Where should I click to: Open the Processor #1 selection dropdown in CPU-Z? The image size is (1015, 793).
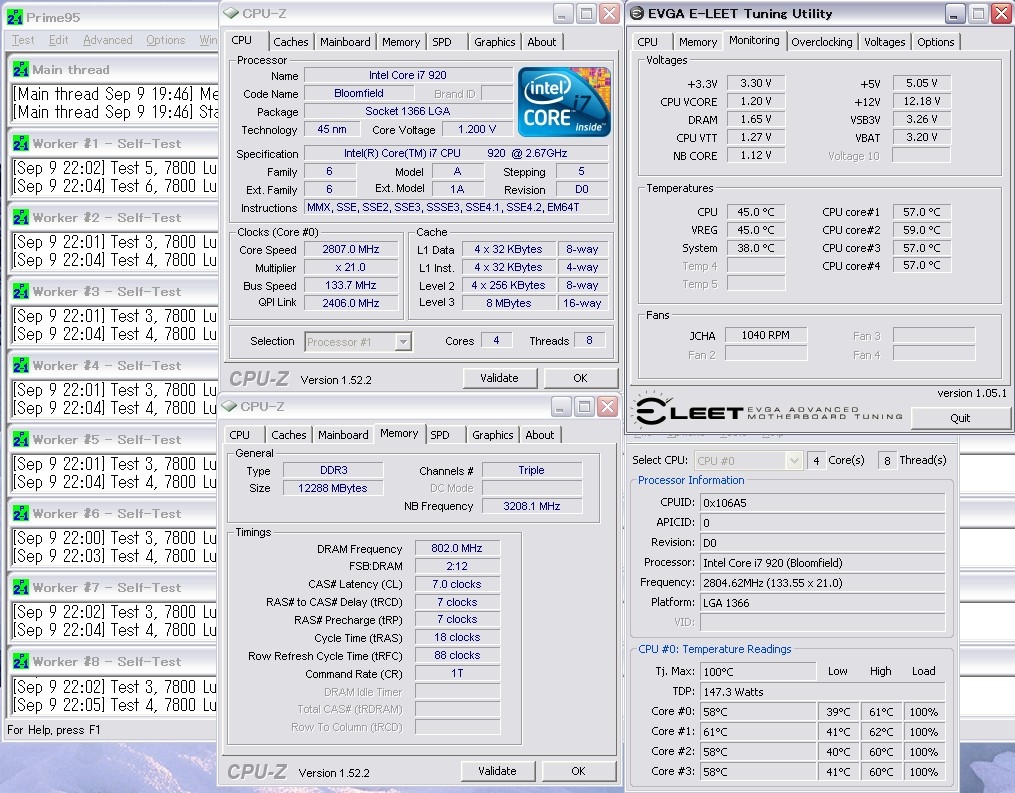(x=403, y=341)
